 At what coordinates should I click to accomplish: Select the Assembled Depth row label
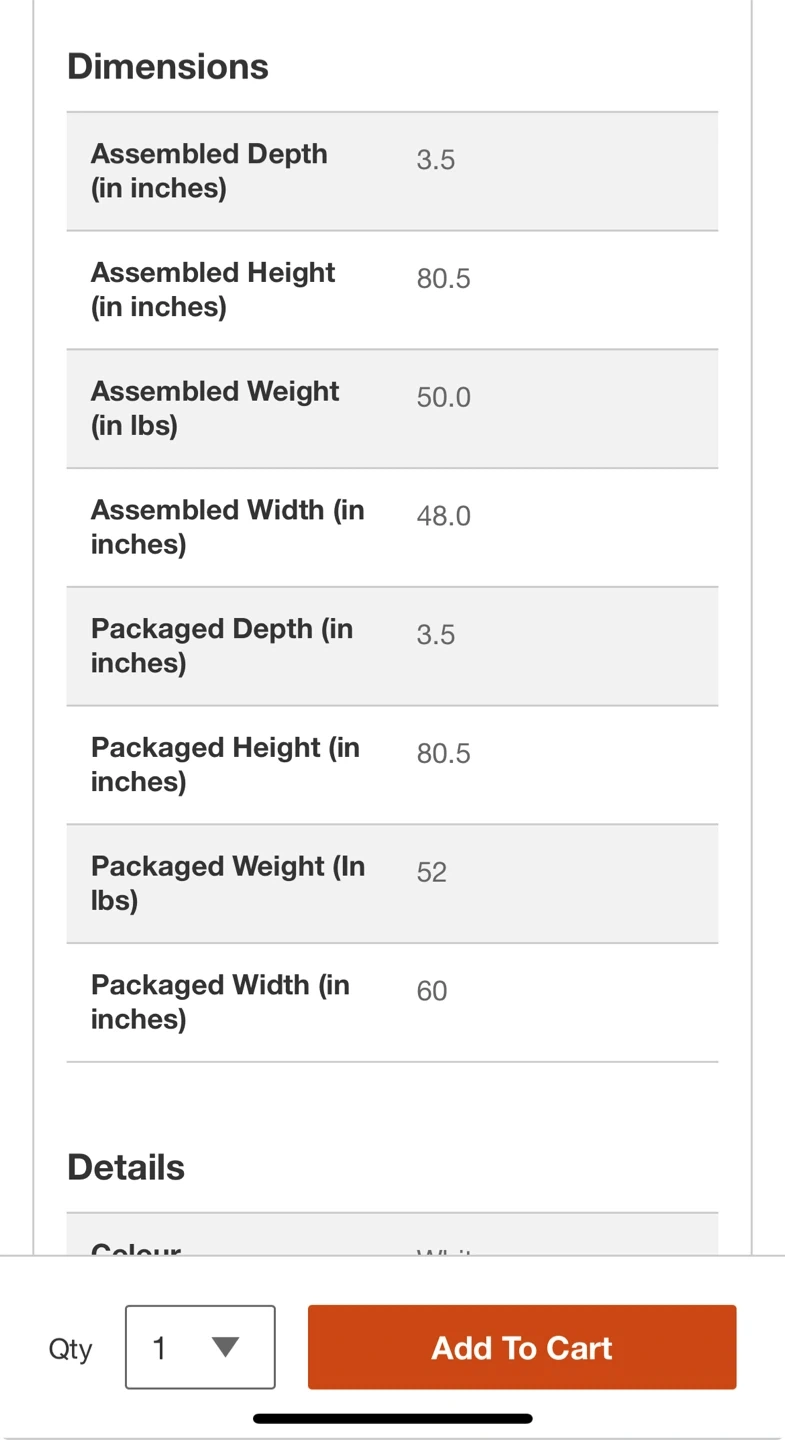click(x=209, y=171)
